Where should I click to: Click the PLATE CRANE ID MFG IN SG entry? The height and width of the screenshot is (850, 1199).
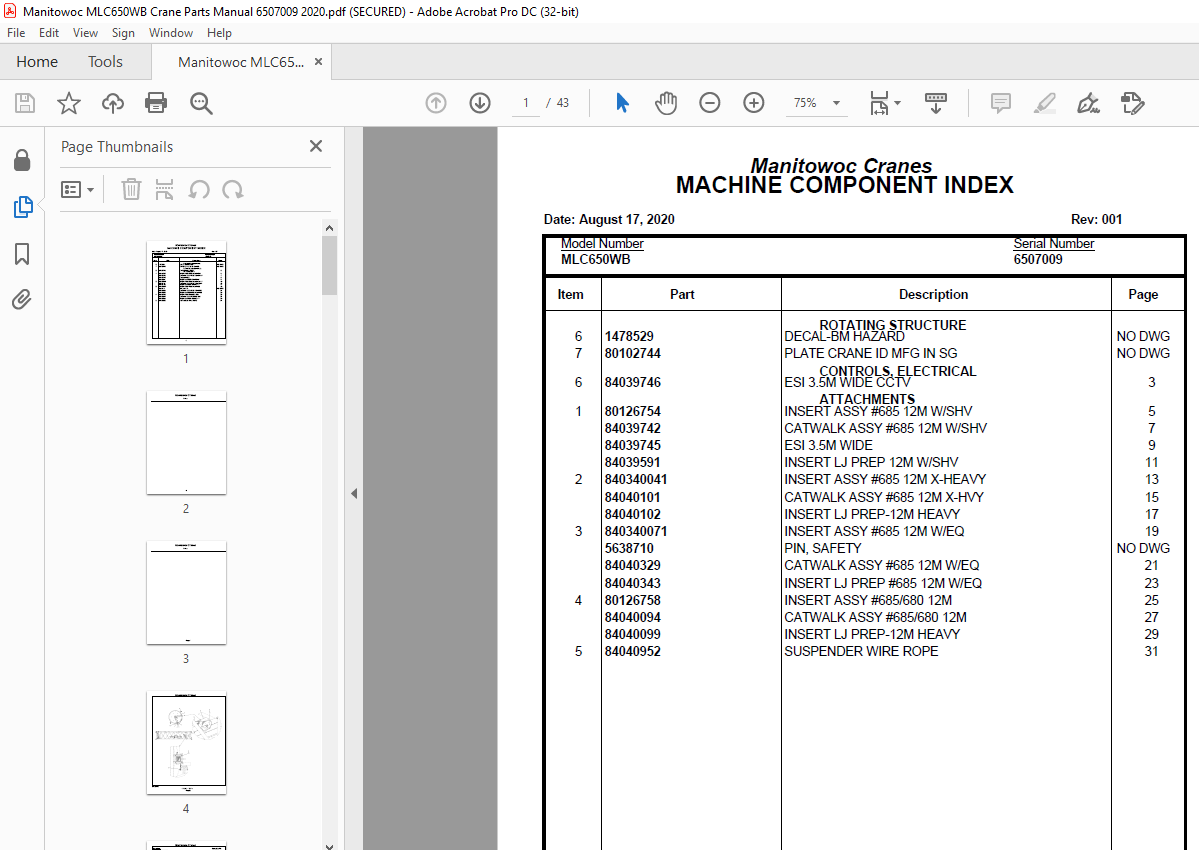[870, 353]
